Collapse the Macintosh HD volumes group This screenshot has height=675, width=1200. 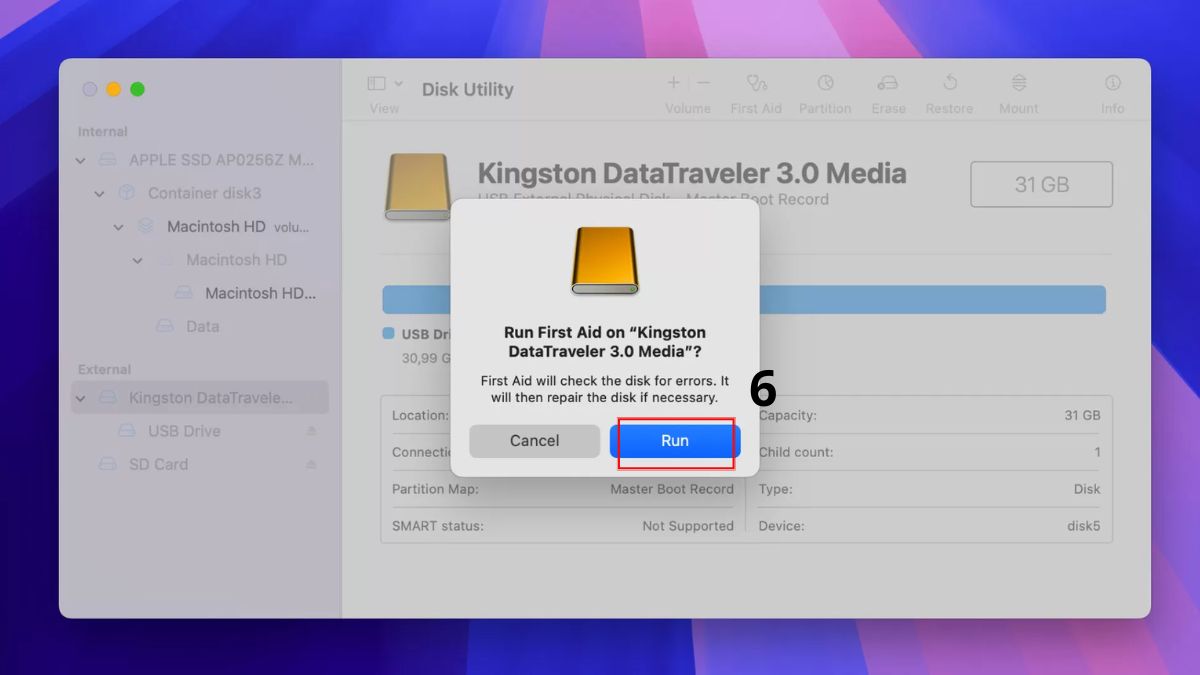pyautogui.click(x=119, y=227)
